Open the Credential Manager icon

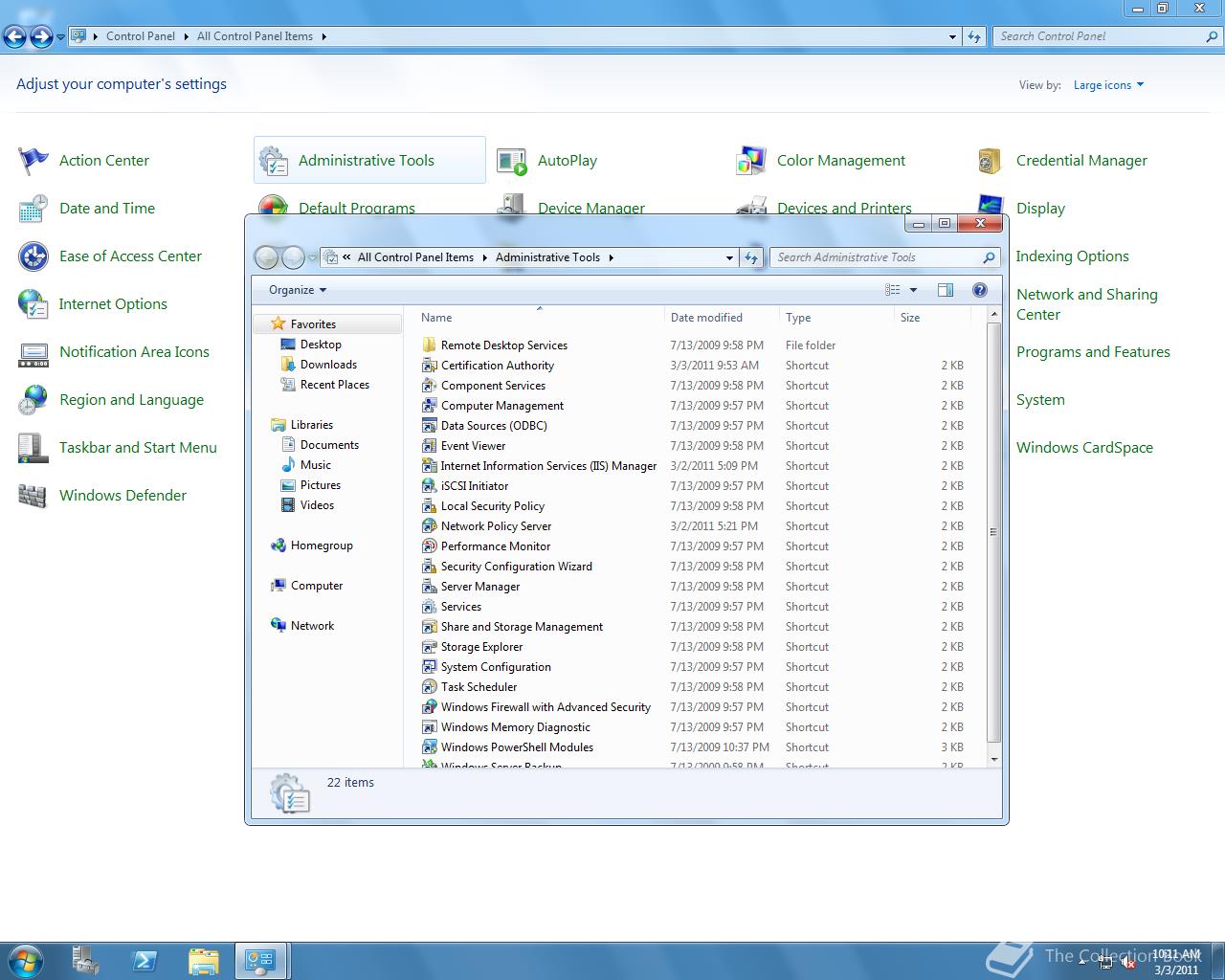991,161
